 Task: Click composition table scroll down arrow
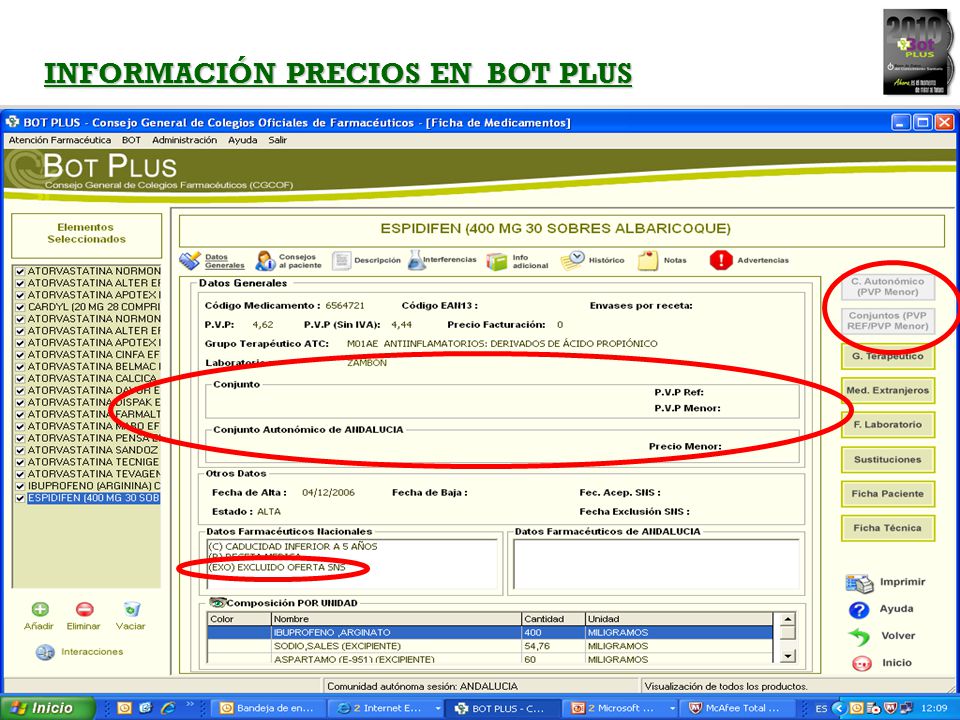tap(788, 656)
